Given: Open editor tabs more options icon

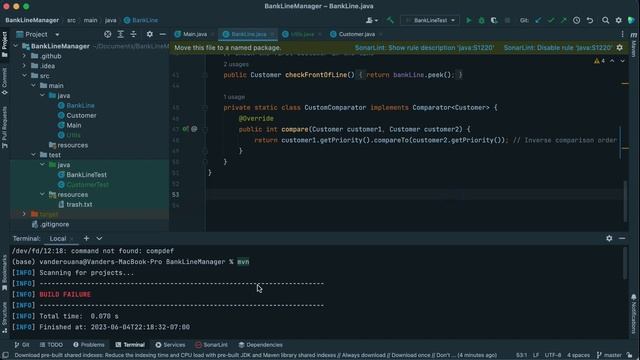Looking at the screenshot, I should pyautogui.click(x=622, y=34).
